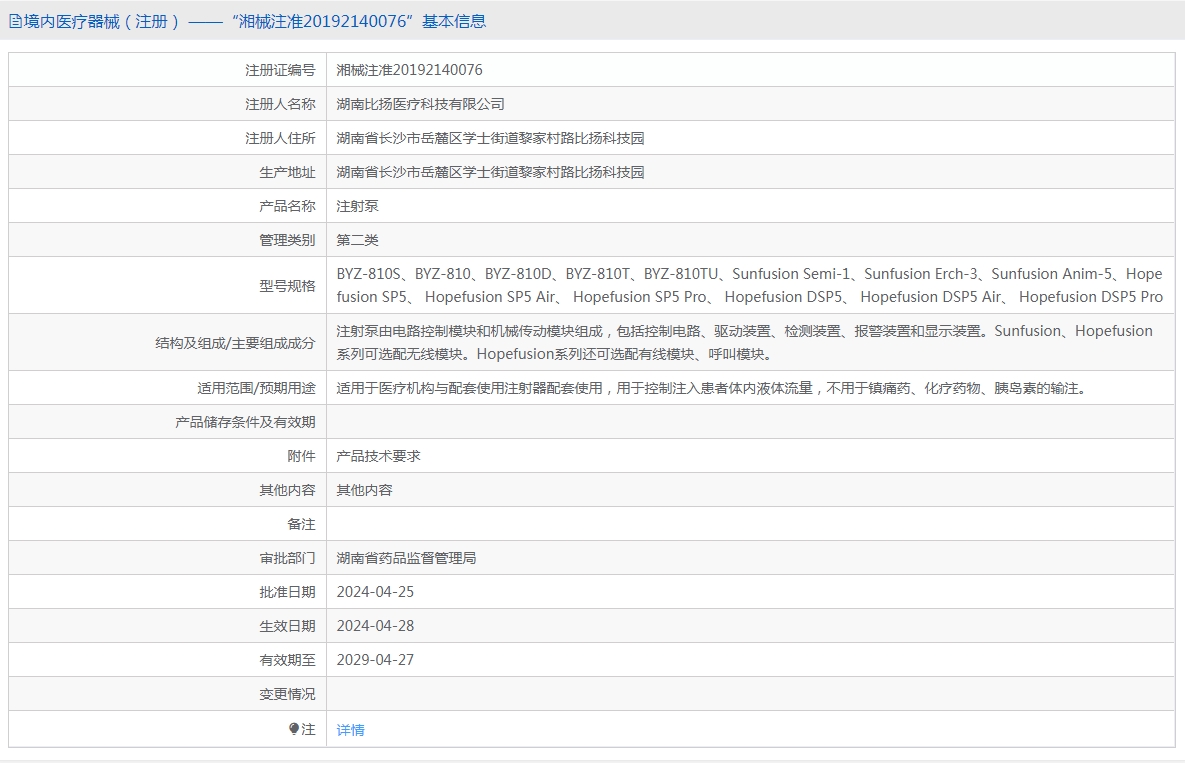Image resolution: width=1185 pixels, height=763 pixels.
Task: Click 其他内容 value text
Action: tap(364, 490)
